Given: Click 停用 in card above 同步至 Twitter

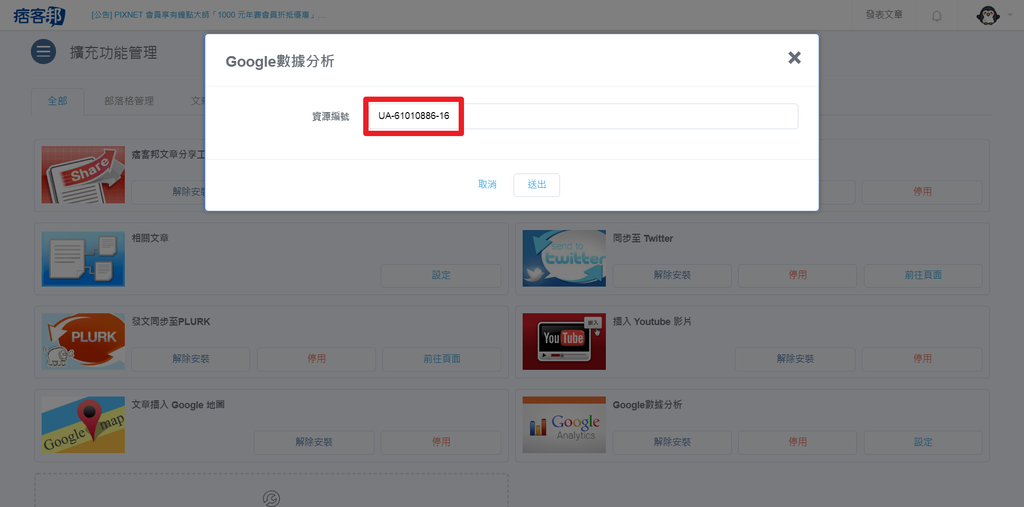Looking at the screenshot, I should tap(922, 192).
